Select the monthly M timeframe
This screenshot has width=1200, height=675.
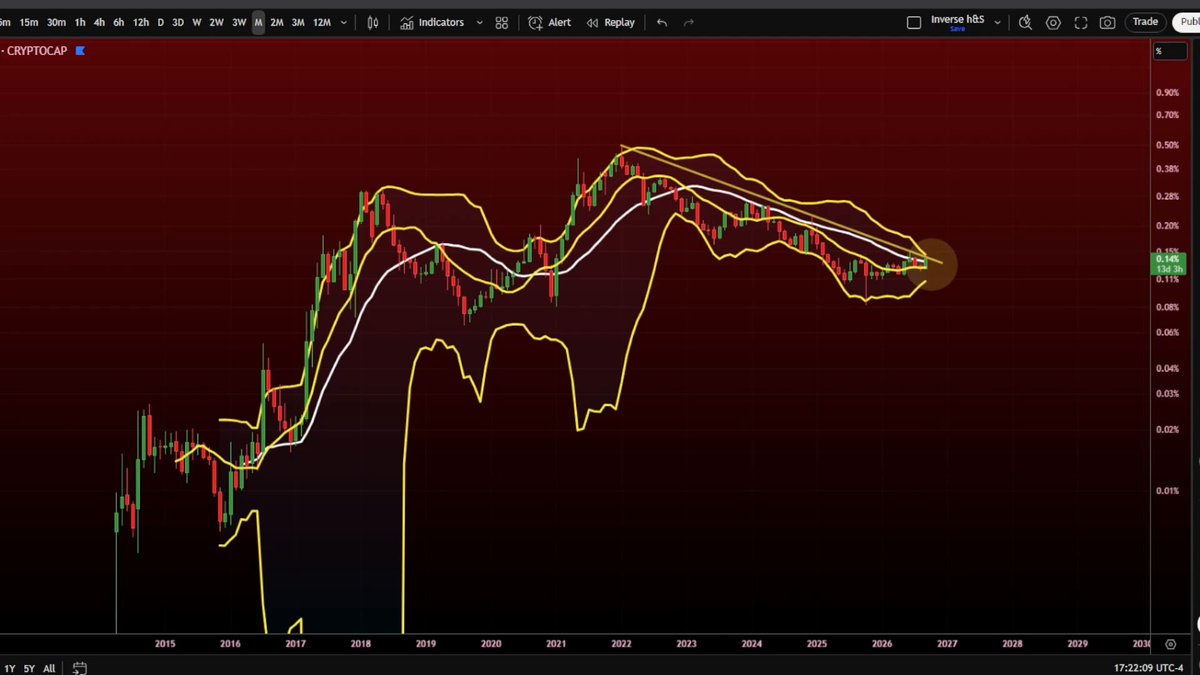(x=258, y=22)
